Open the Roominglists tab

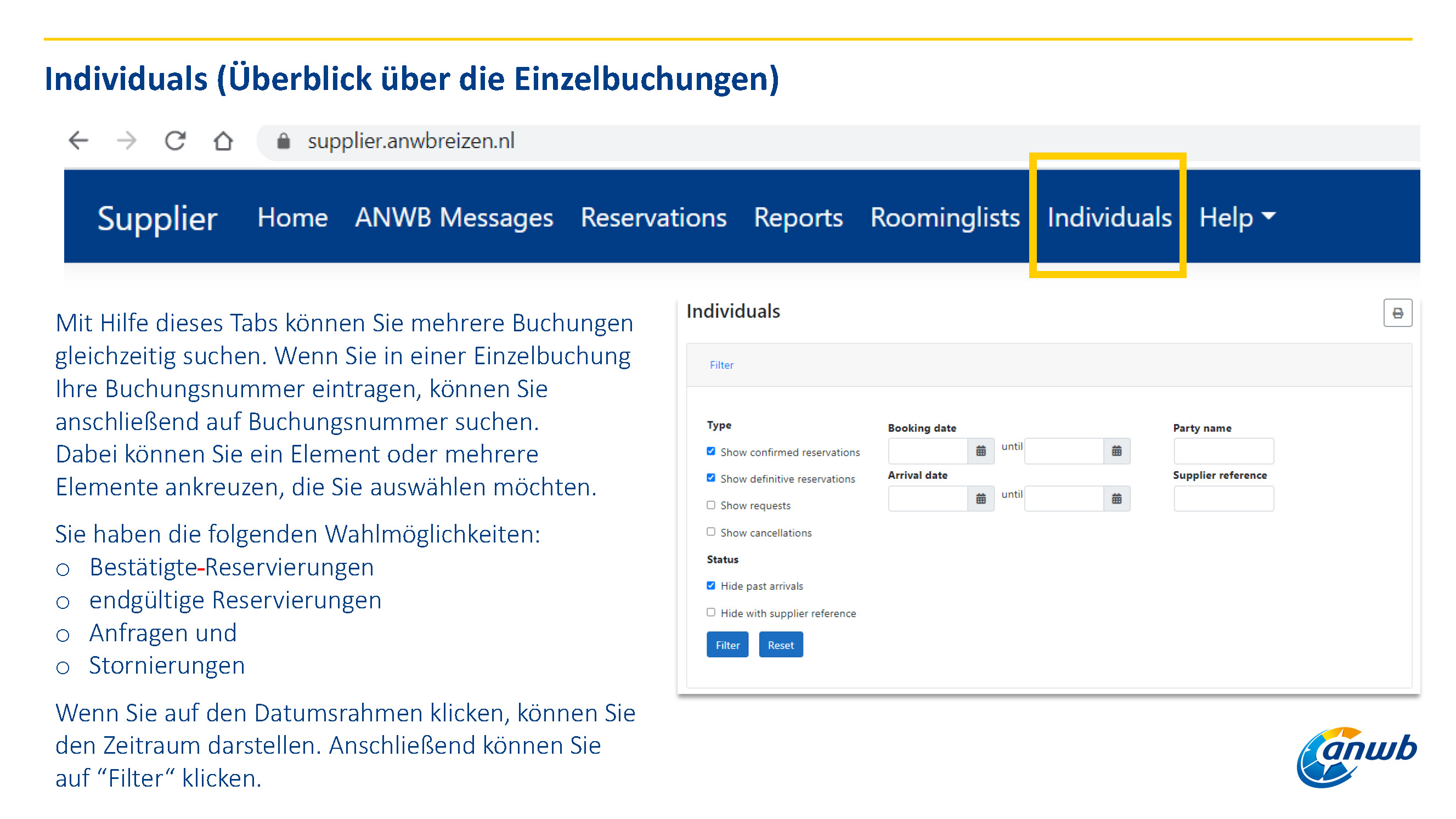point(945,218)
